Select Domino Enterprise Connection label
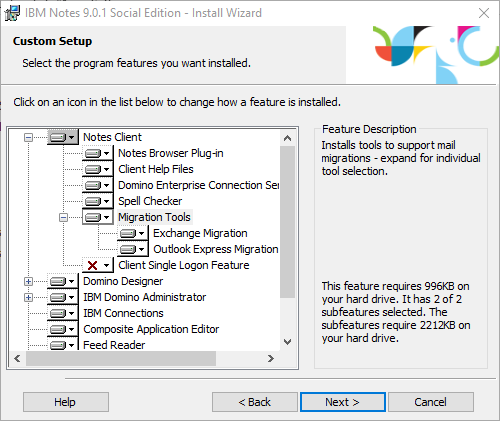This screenshot has width=500, height=421. [x=199, y=185]
